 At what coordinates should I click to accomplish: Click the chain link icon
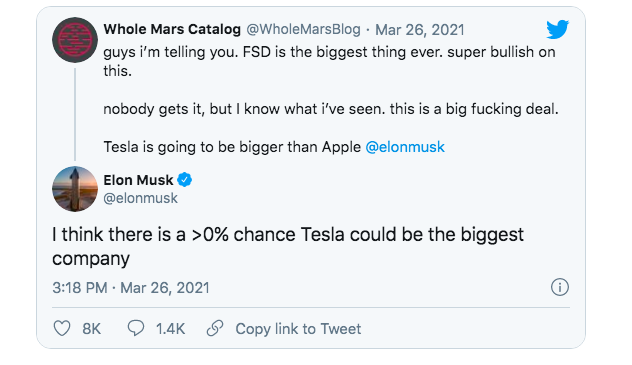pos(215,328)
